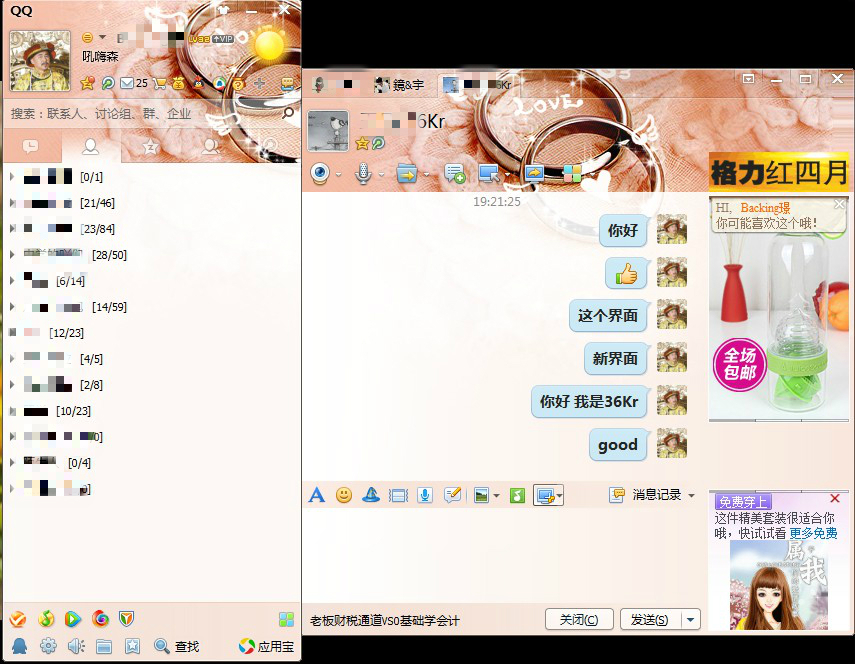Launch remote desktop assistance
This screenshot has width=855, height=664.
[x=488, y=172]
